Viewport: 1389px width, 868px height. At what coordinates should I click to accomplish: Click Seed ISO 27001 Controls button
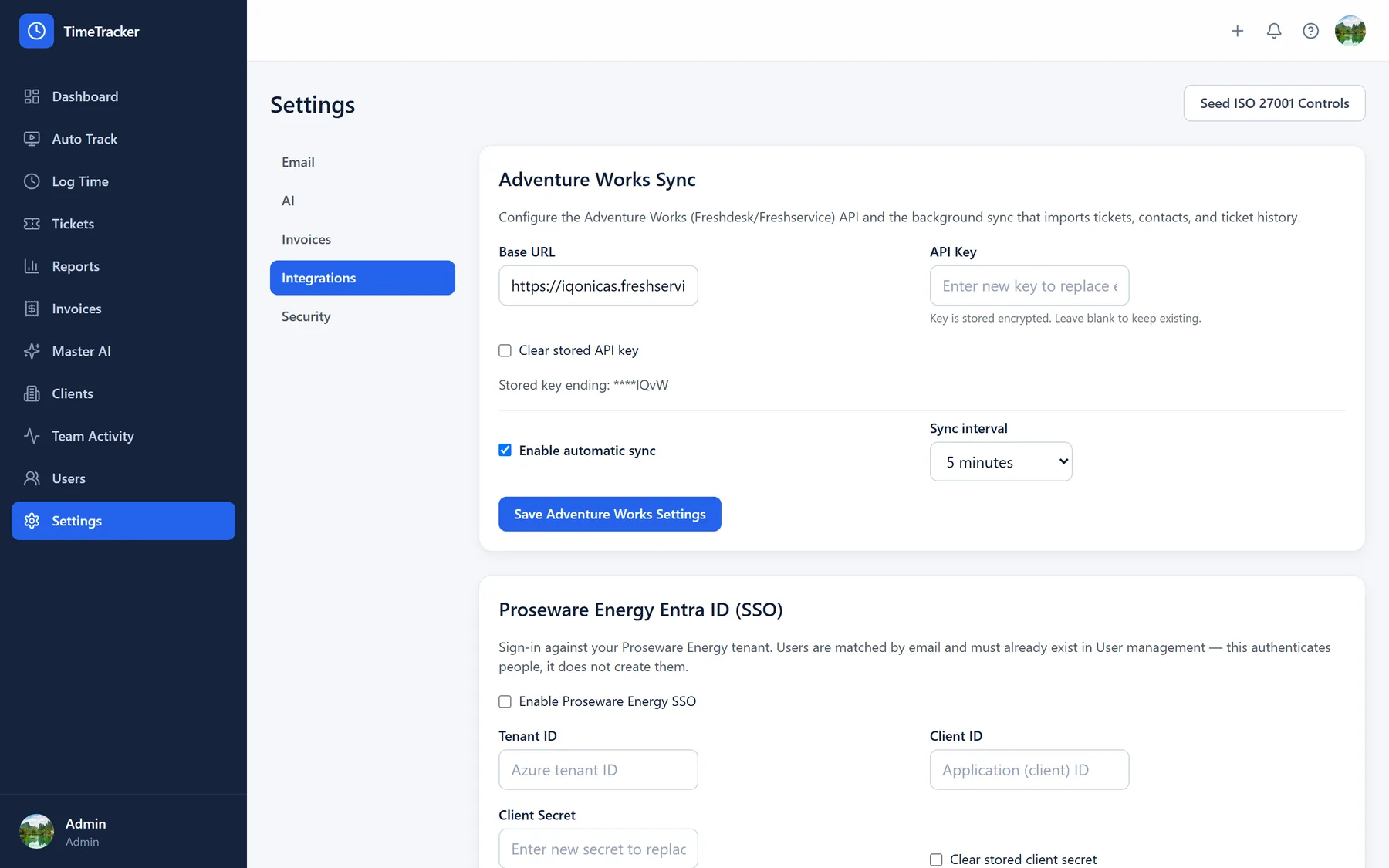[x=1274, y=103]
